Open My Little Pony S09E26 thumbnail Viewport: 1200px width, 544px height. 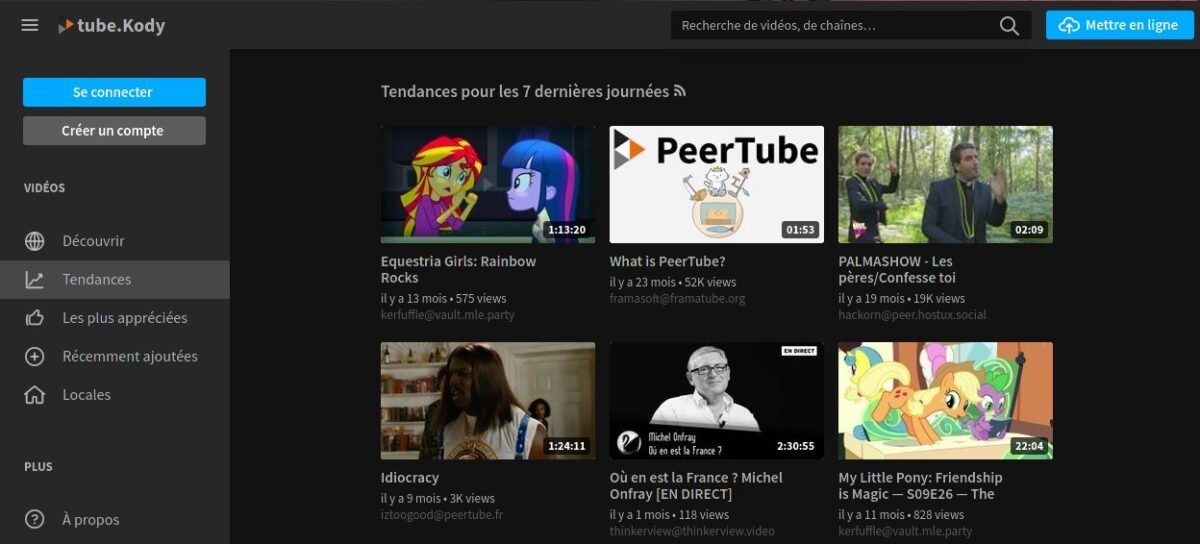945,401
